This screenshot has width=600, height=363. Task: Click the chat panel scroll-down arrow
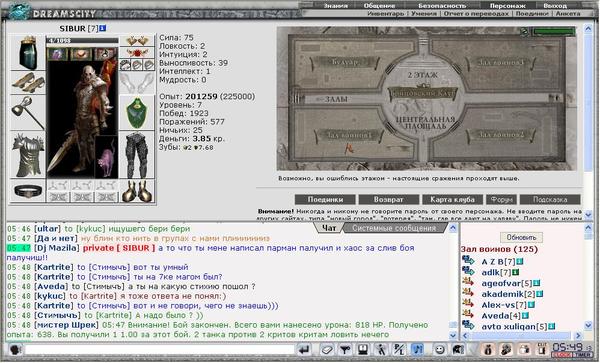click(453, 335)
